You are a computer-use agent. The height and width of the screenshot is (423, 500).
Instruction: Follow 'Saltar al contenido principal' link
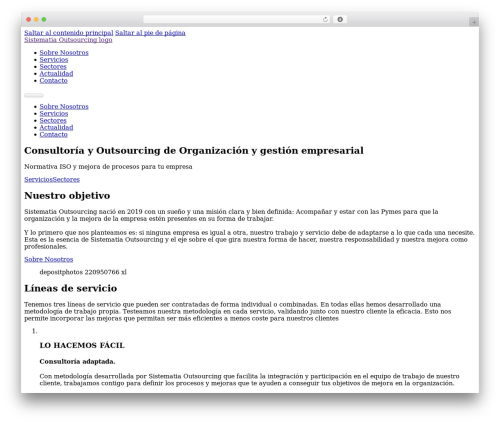tap(69, 33)
